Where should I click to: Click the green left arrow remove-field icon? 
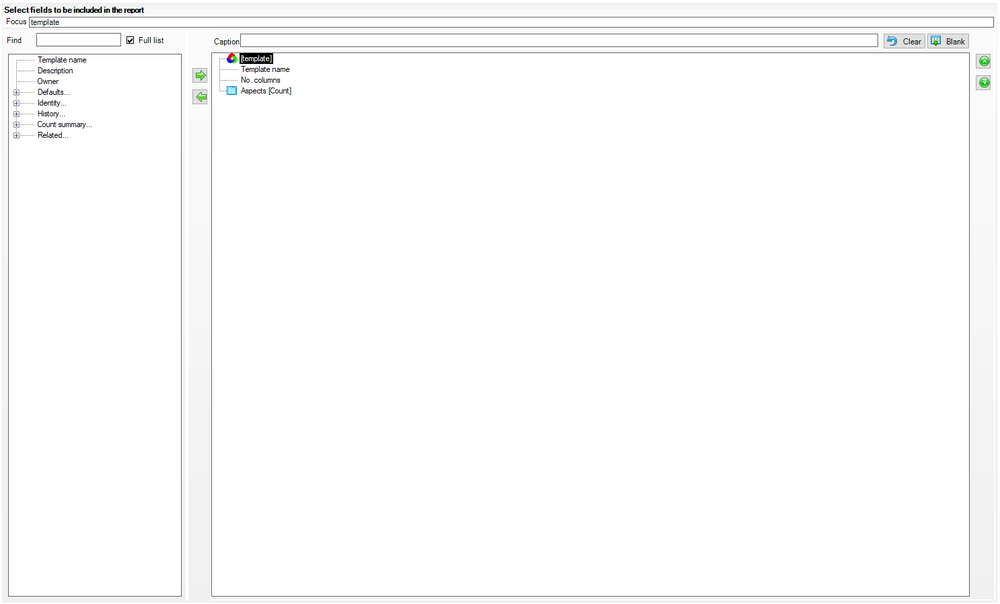point(200,97)
